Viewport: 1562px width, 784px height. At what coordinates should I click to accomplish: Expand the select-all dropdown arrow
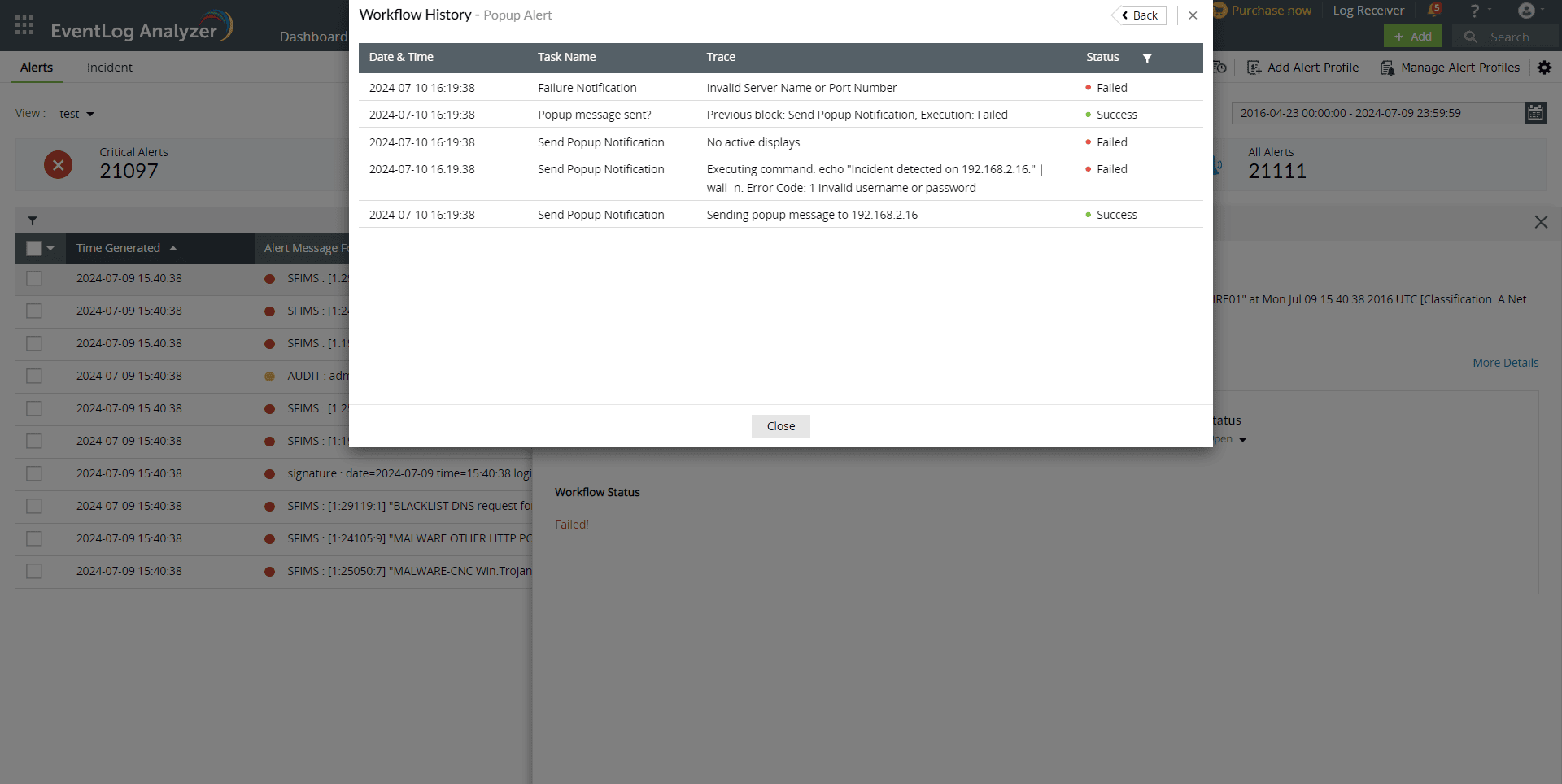50,248
